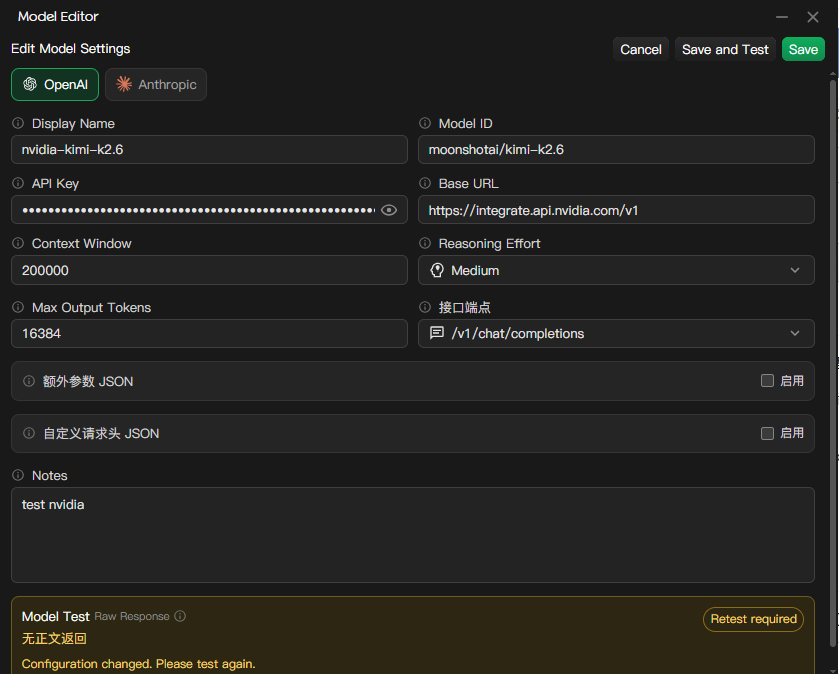839x674 pixels.
Task: Enable the 自定义请求头 JSON checkbox
Action: click(x=767, y=433)
